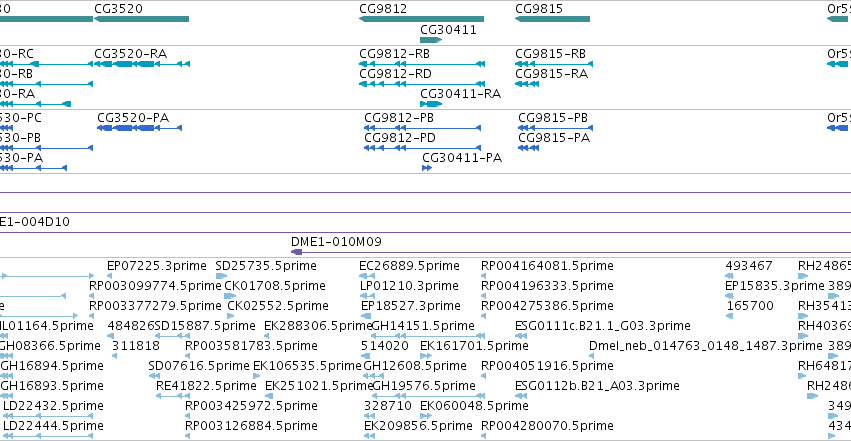Select the CG3520-PA protein glyph
The width and height of the screenshot is (851, 441).
coord(139,128)
